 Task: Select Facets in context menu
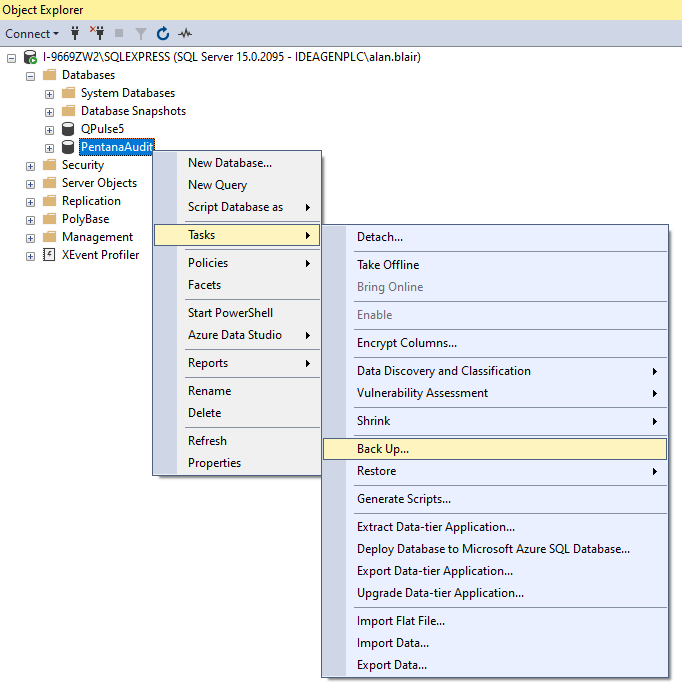(x=237, y=285)
